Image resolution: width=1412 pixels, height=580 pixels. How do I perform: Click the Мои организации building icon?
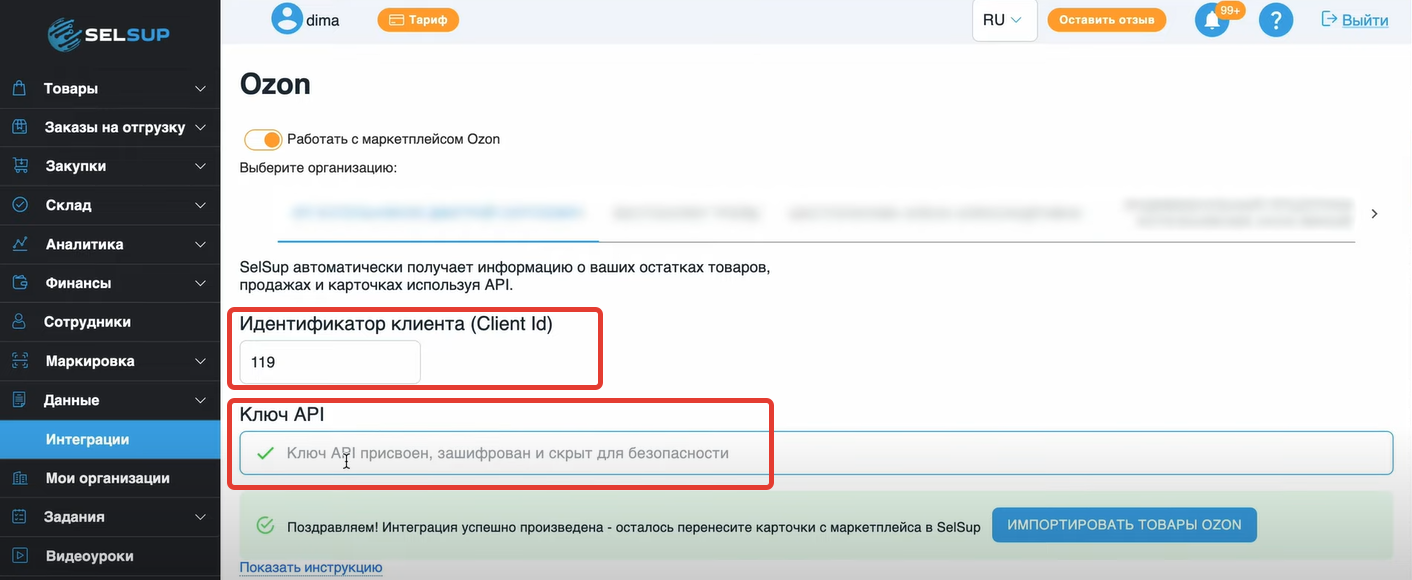(19, 478)
